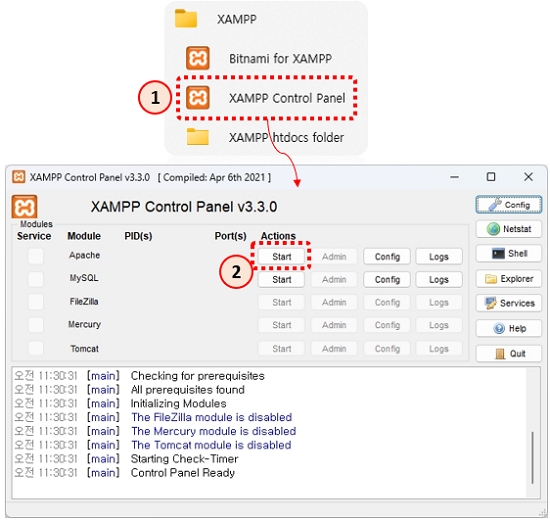Click the Tomcat Logs button

[439, 349]
